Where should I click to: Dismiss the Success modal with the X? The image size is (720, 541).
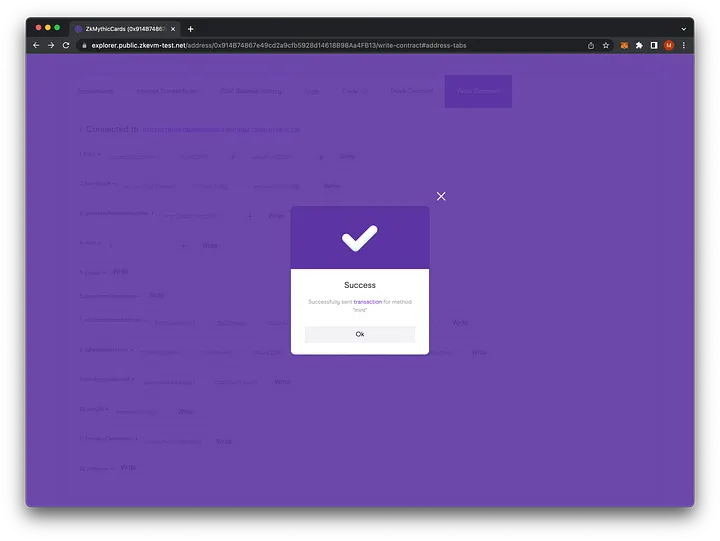[441, 196]
